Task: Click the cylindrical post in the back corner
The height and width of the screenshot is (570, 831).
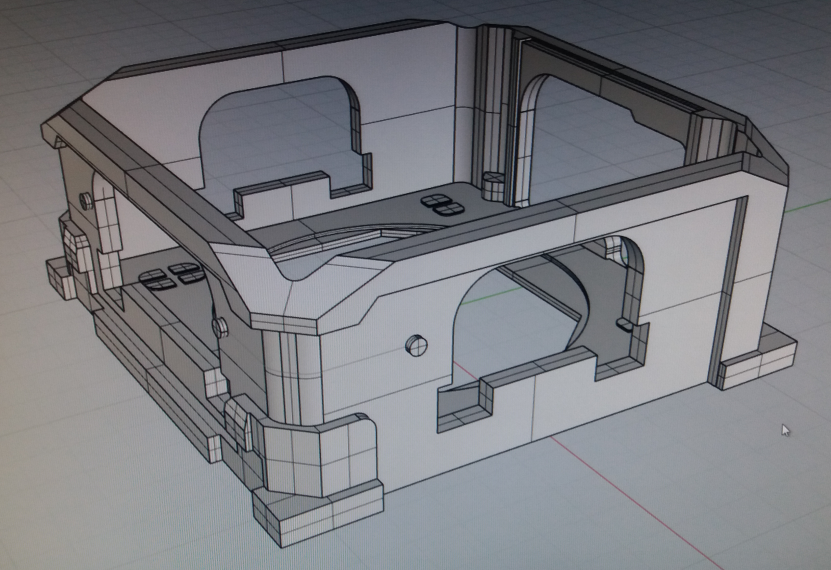Action: click(494, 185)
